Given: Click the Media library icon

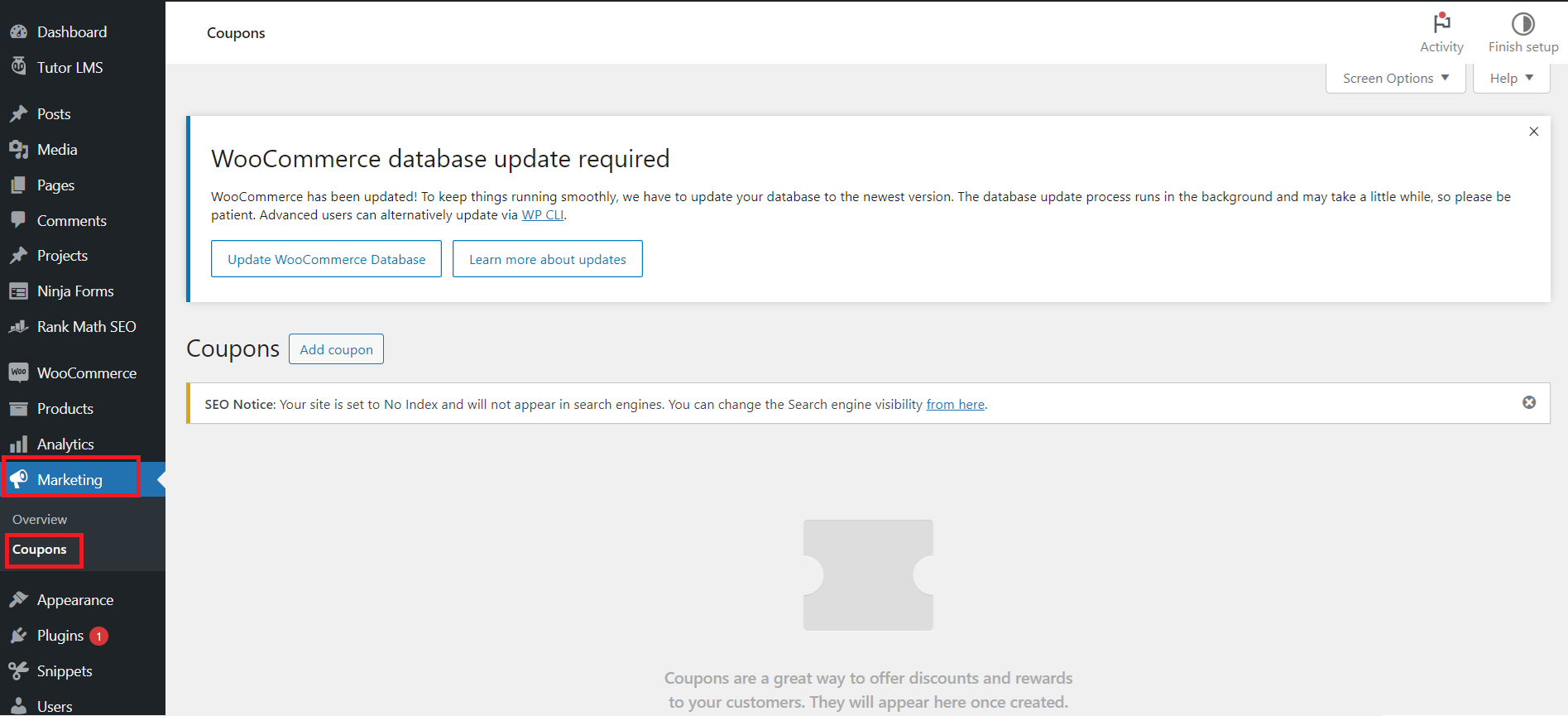Looking at the screenshot, I should 18,149.
